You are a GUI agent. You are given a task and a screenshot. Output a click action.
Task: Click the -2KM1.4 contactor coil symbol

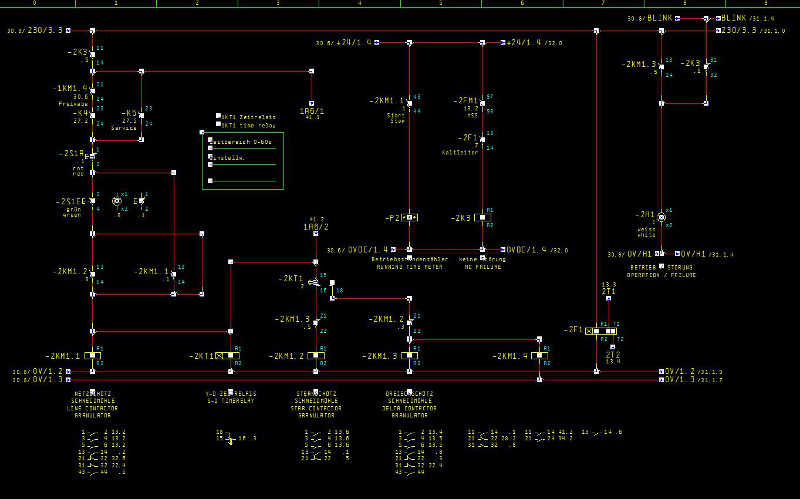pyautogui.click(x=539, y=355)
